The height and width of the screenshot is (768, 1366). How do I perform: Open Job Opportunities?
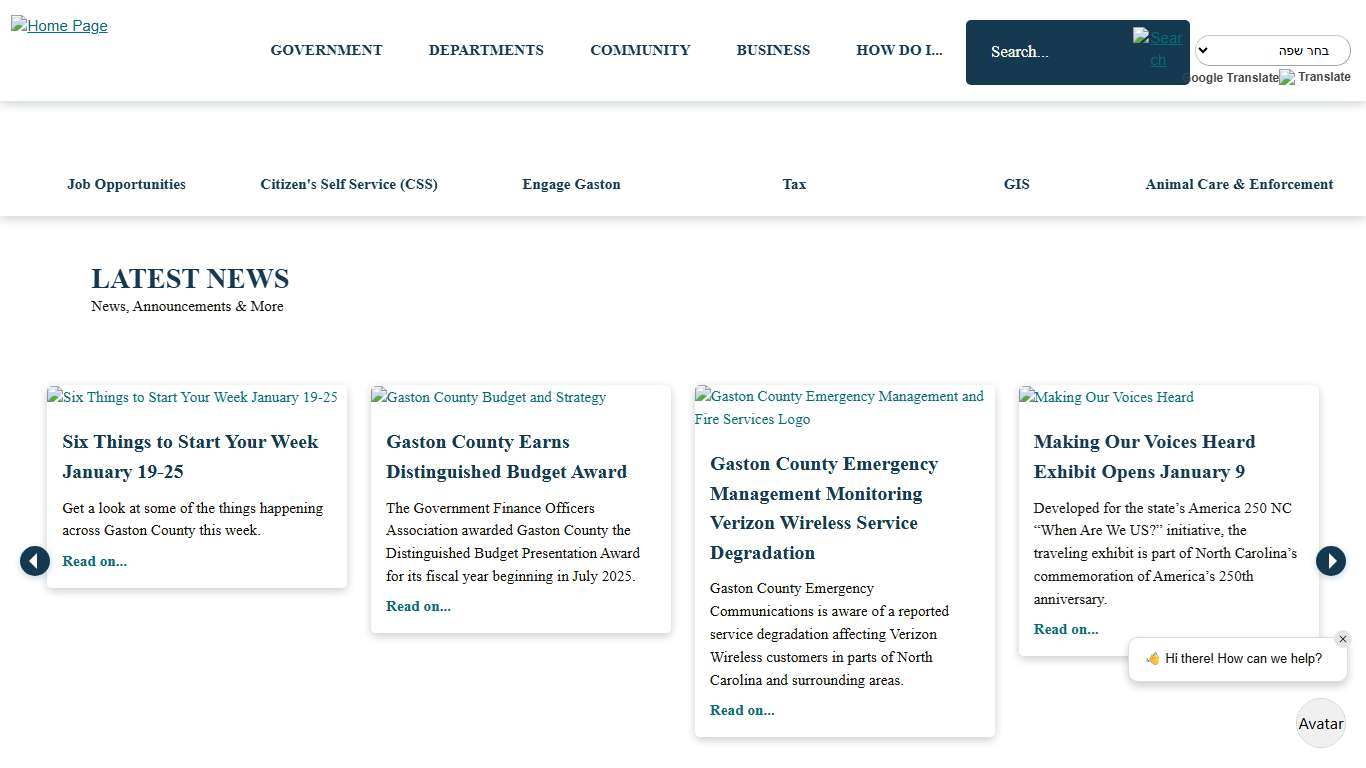(125, 184)
